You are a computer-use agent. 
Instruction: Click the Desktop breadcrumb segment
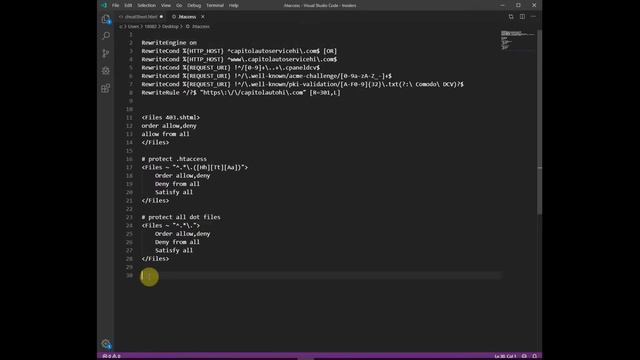170,27
